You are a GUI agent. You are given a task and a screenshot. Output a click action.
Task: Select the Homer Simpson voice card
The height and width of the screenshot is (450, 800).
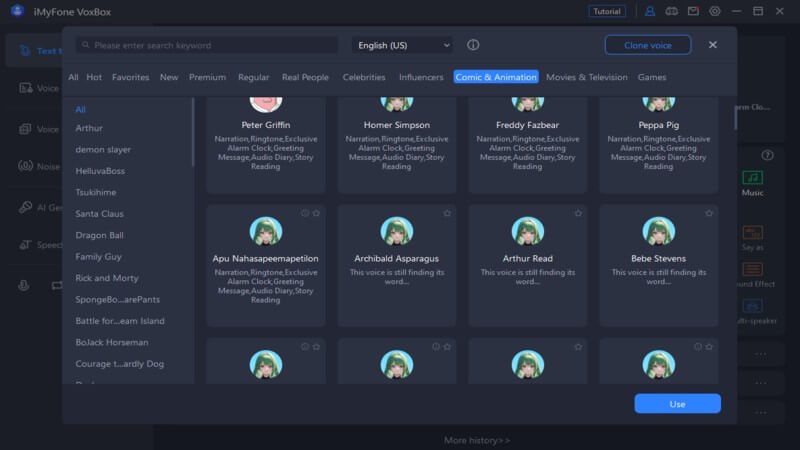pyautogui.click(x=396, y=144)
